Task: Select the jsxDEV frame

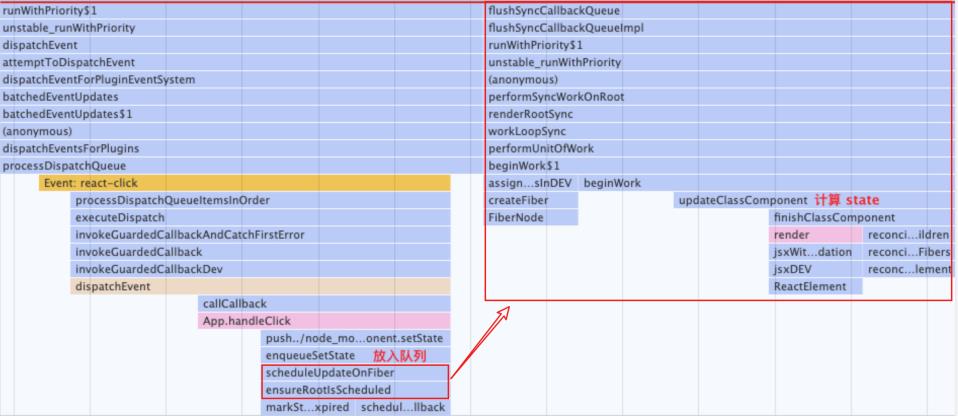Action: click(x=815, y=269)
